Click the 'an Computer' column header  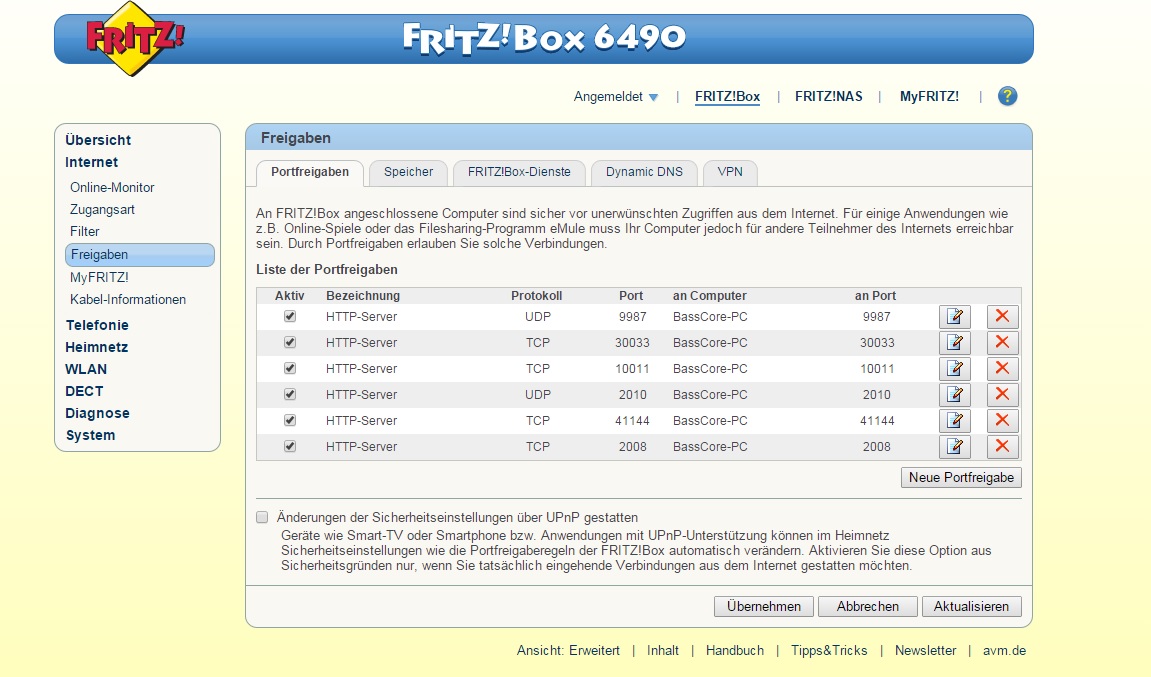709,296
